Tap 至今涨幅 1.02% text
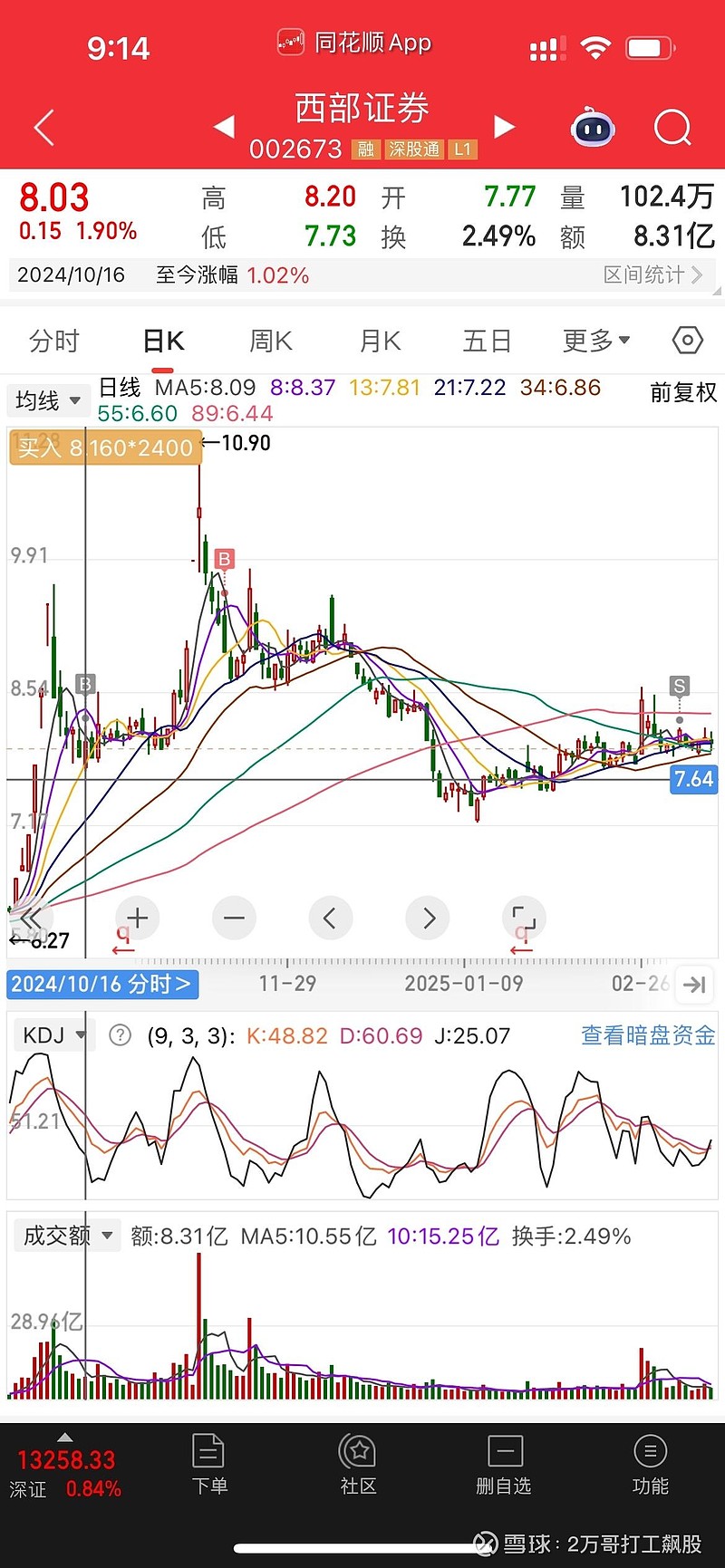725x1568 pixels. (x=232, y=274)
